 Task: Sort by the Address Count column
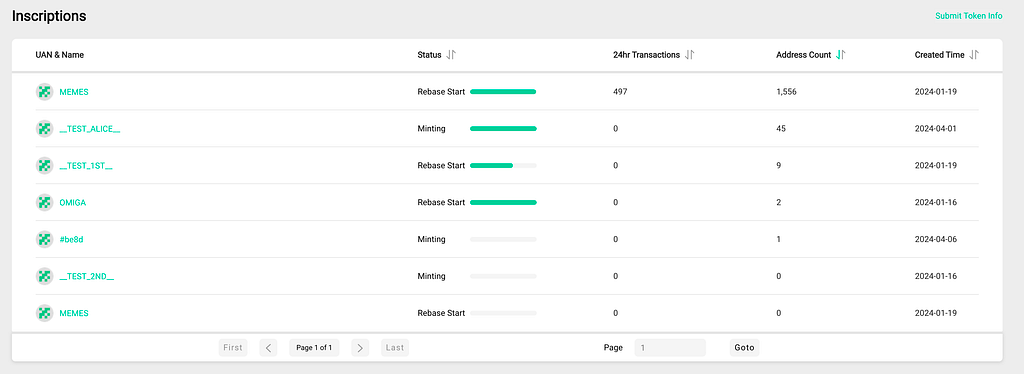(840, 55)
